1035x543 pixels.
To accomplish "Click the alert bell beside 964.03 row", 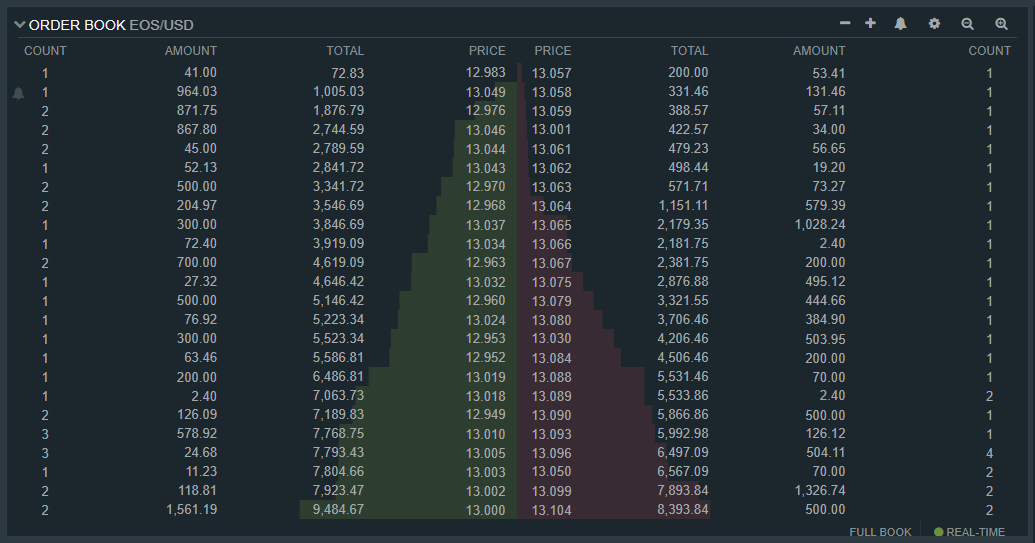I will click(x=18, y=93).
